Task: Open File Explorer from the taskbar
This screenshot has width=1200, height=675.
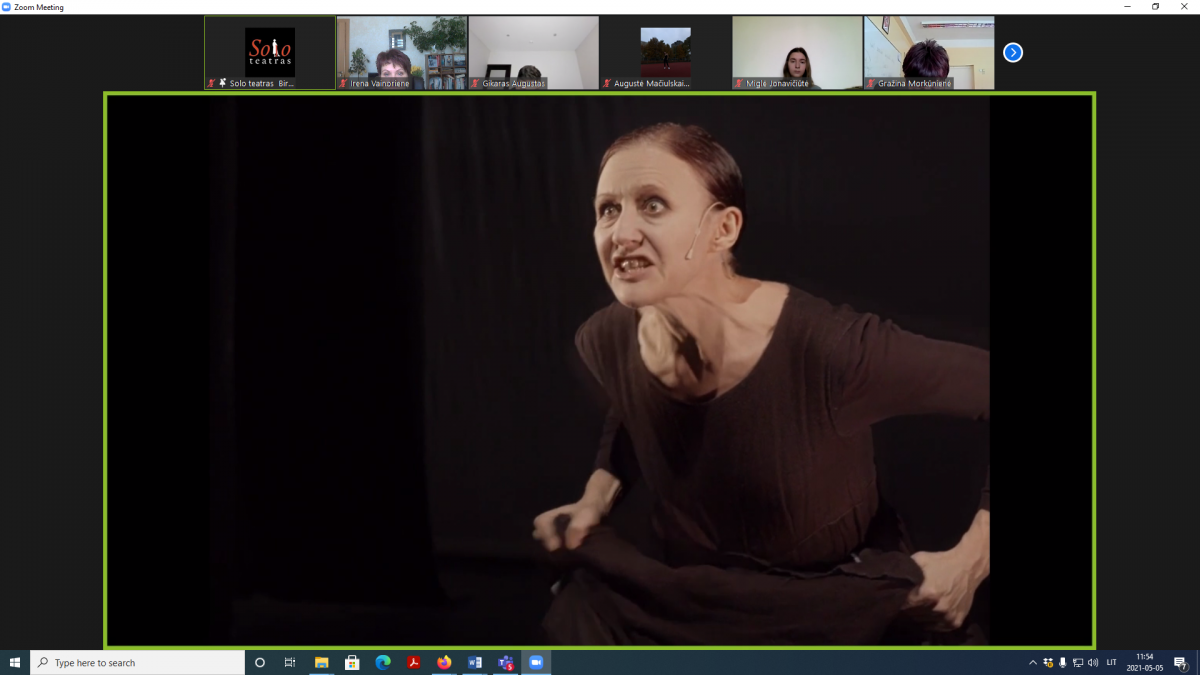Action: 322,662
